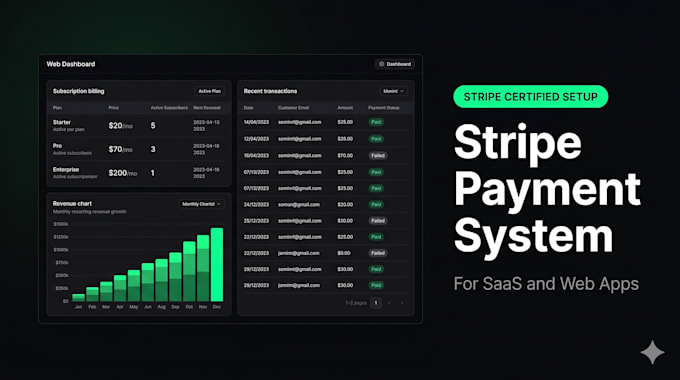Click the Revenue chart title
This screenshot has width=680, height=380.
point(72,203)
